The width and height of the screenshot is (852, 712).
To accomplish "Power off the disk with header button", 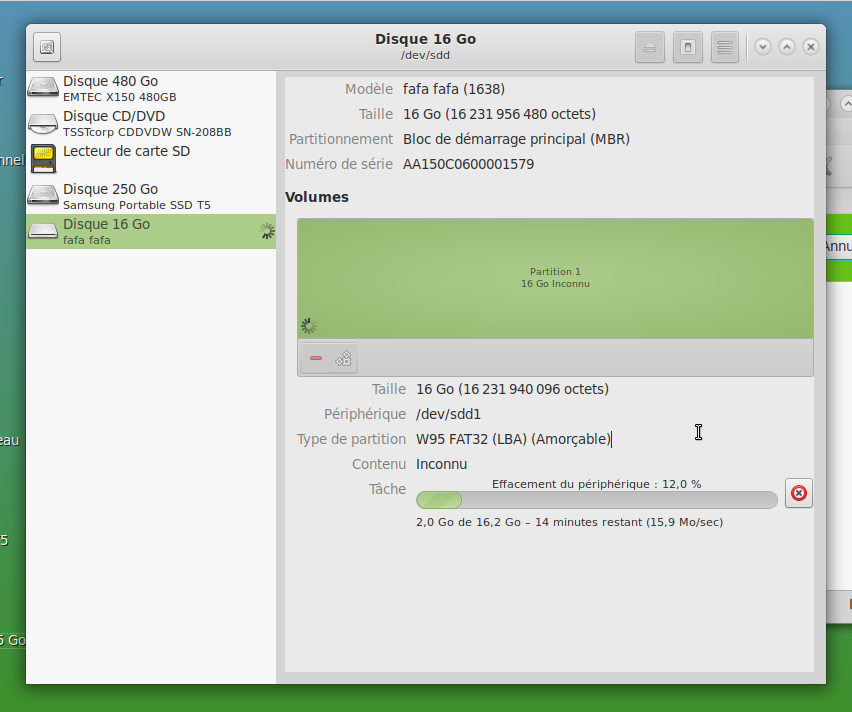I will [687, 47].
